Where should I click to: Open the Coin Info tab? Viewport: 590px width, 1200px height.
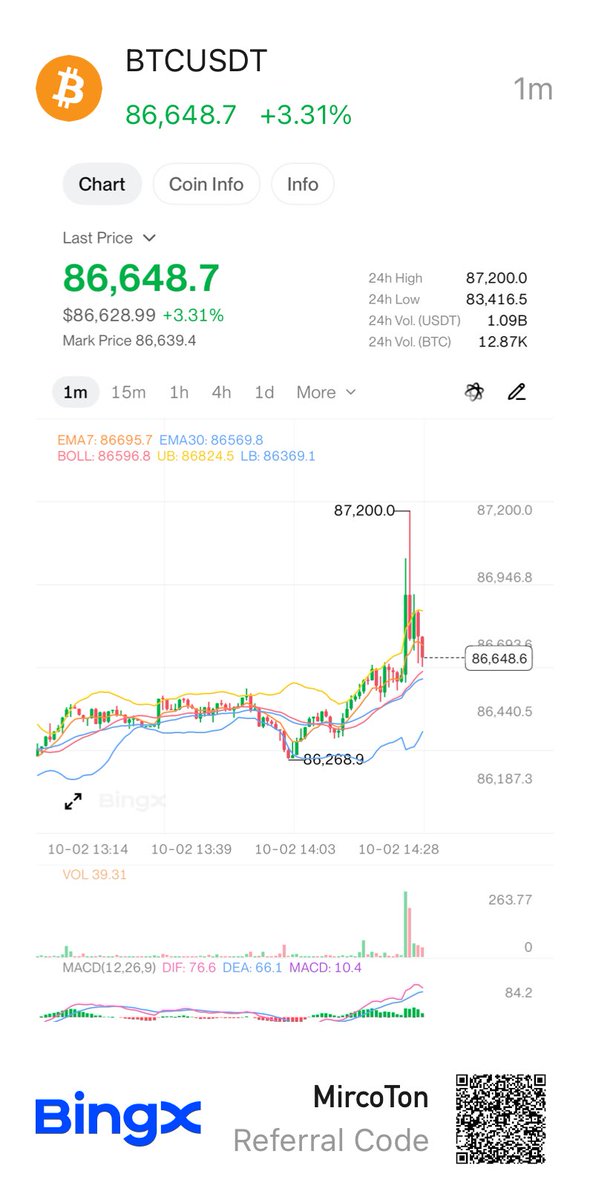point(206,184)
